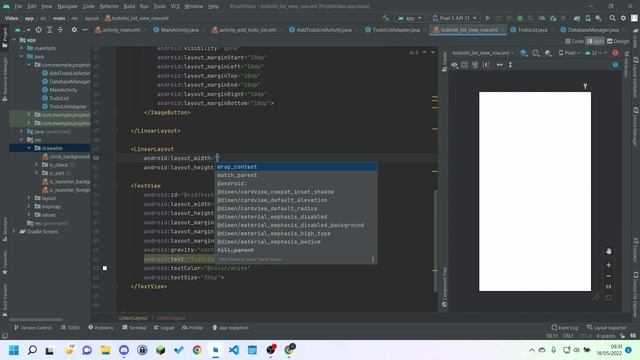Open the Event Log button
This screenshot has width=640, height=360.
point(565,328)
